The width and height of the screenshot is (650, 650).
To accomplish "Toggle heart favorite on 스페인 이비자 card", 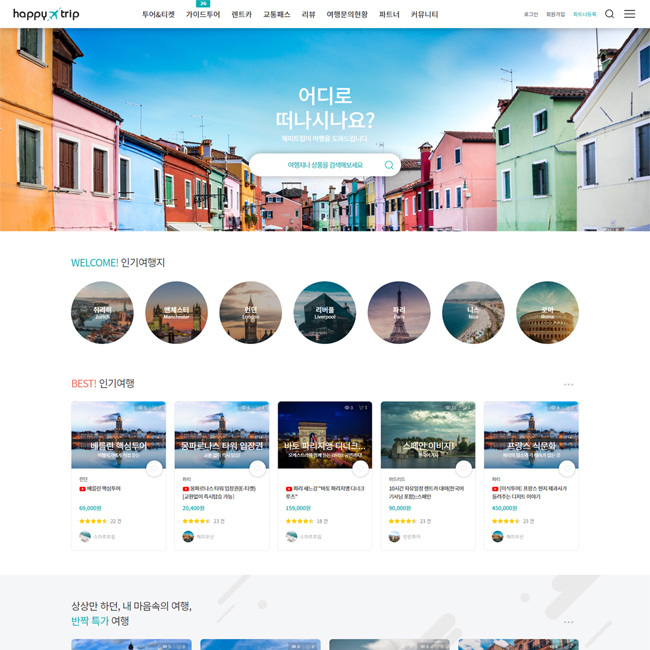I will pos(463,468).
